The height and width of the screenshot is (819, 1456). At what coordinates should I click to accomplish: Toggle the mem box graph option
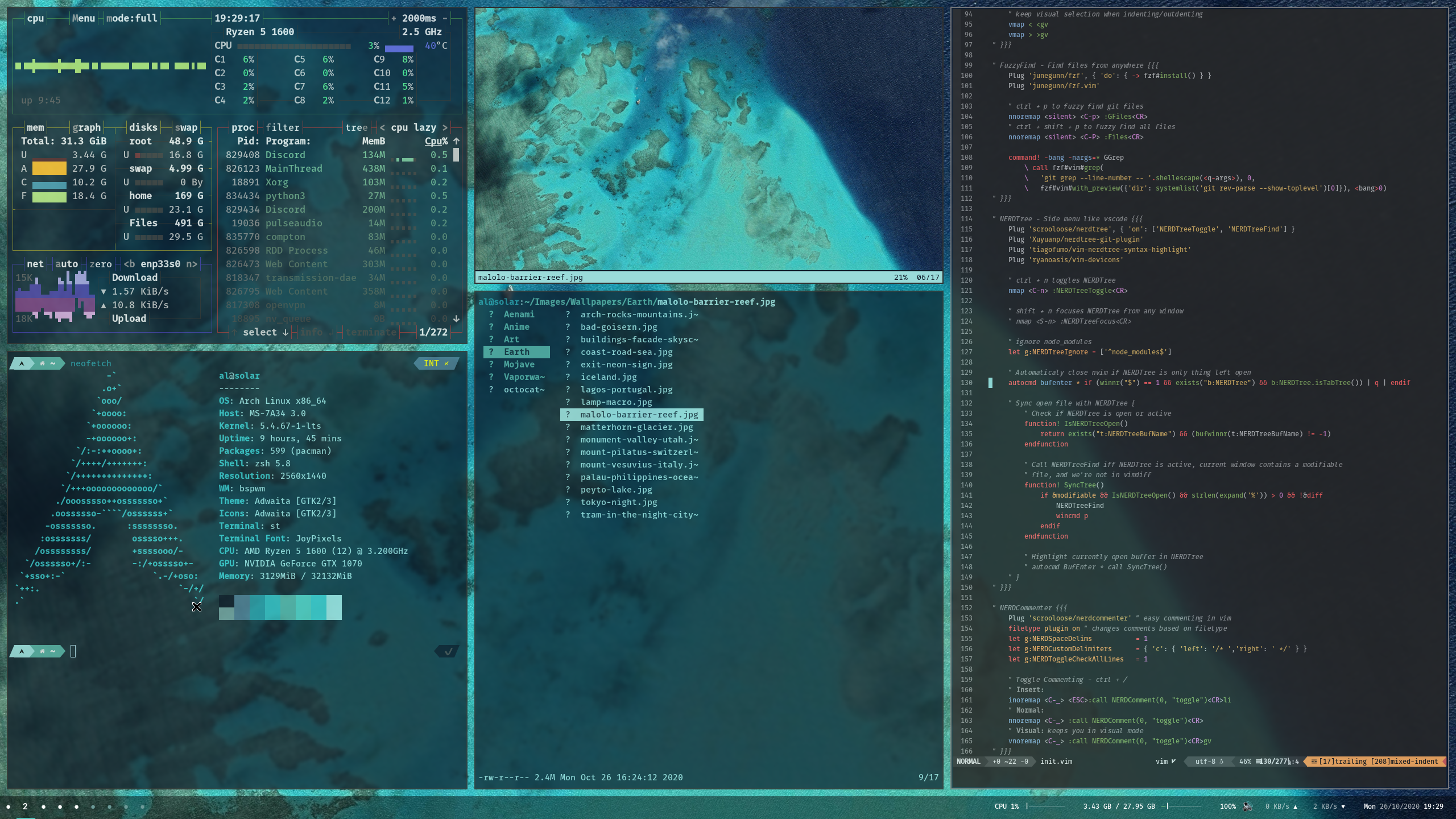click(x=86, y=127)
